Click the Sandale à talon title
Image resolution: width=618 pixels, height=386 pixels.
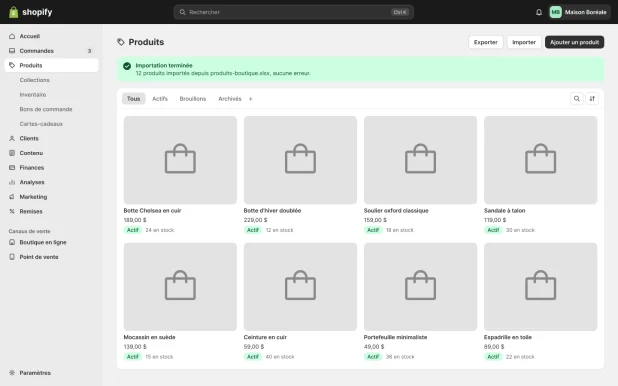point(504,211)
